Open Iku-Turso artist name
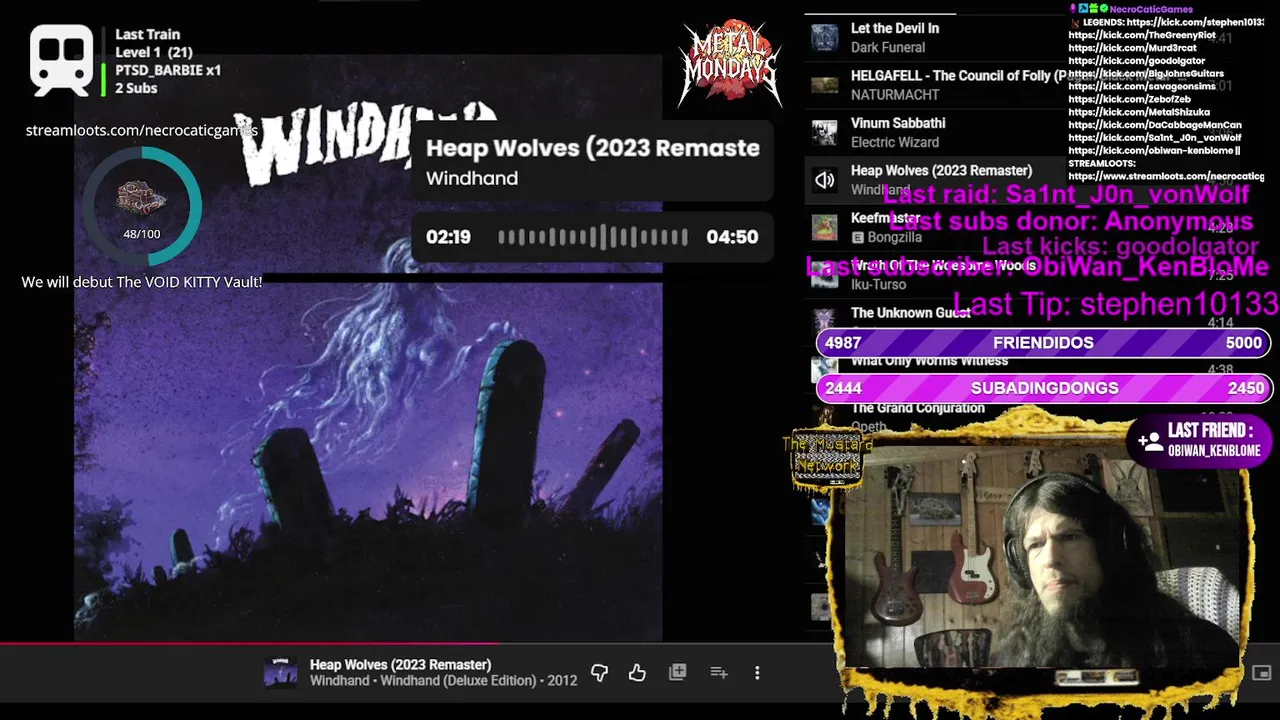1280x720 pixels. click(878, 285)
